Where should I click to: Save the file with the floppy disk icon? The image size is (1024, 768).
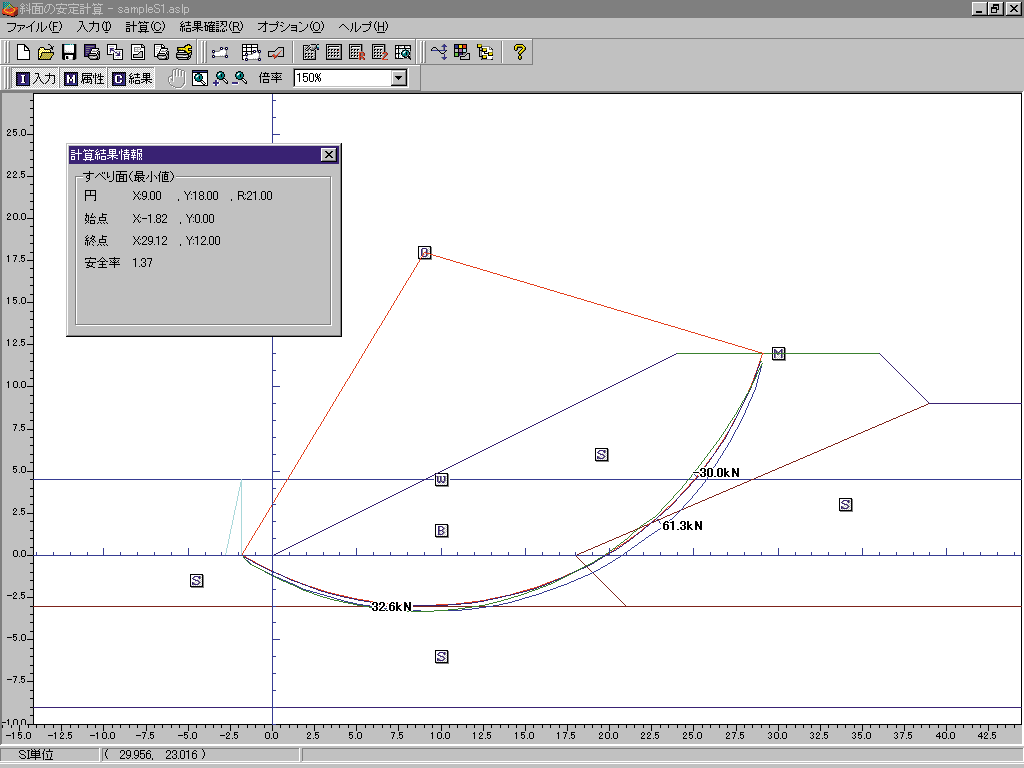point(69,52)
